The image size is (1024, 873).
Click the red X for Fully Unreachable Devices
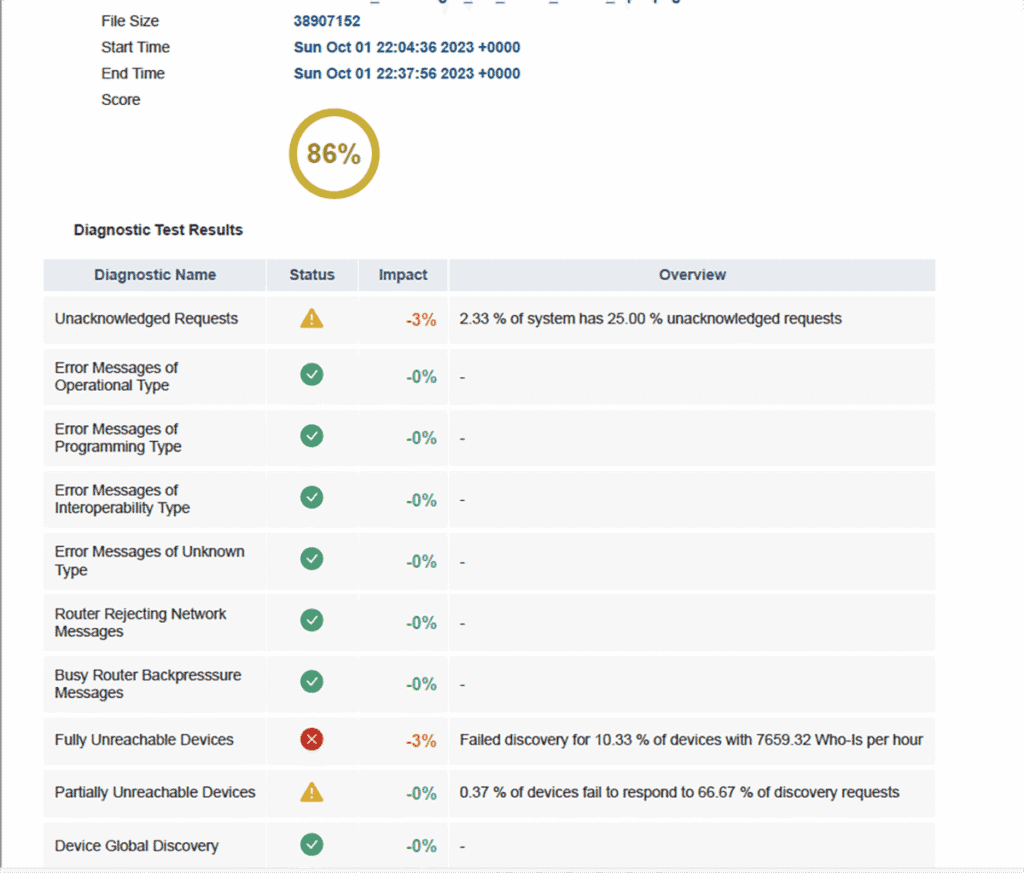[x=312, y=740]
